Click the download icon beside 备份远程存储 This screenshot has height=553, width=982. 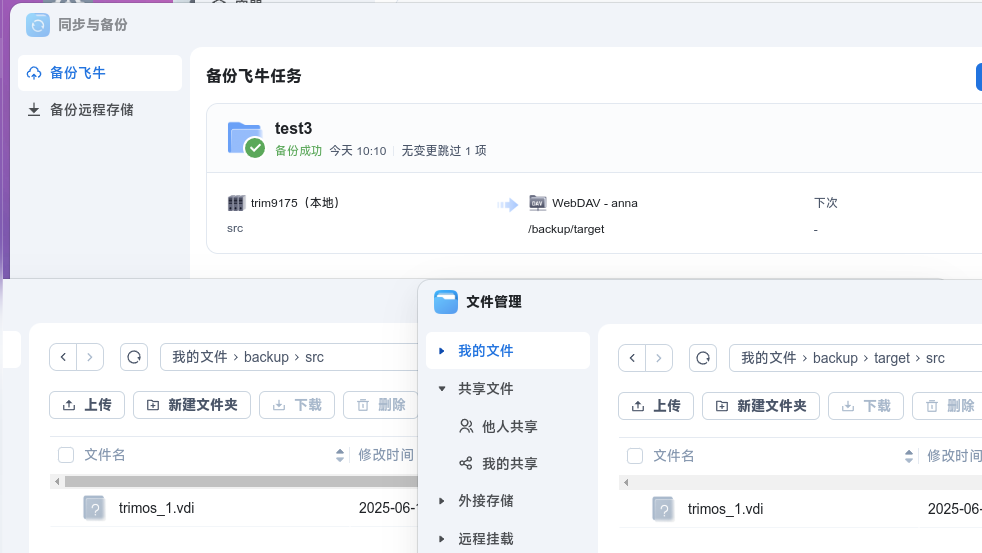[34, 110]
